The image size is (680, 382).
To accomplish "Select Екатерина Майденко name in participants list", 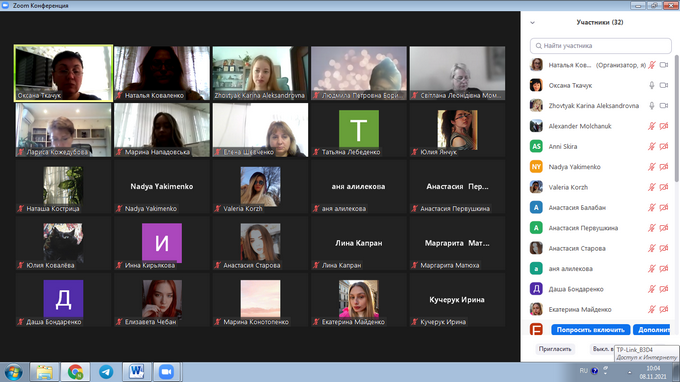I will point(580,310).
